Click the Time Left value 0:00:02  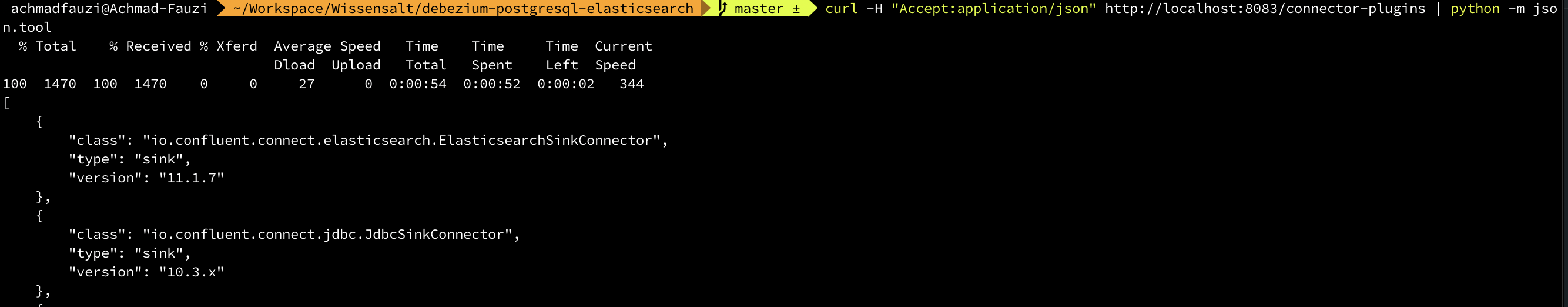coord(565,84)
